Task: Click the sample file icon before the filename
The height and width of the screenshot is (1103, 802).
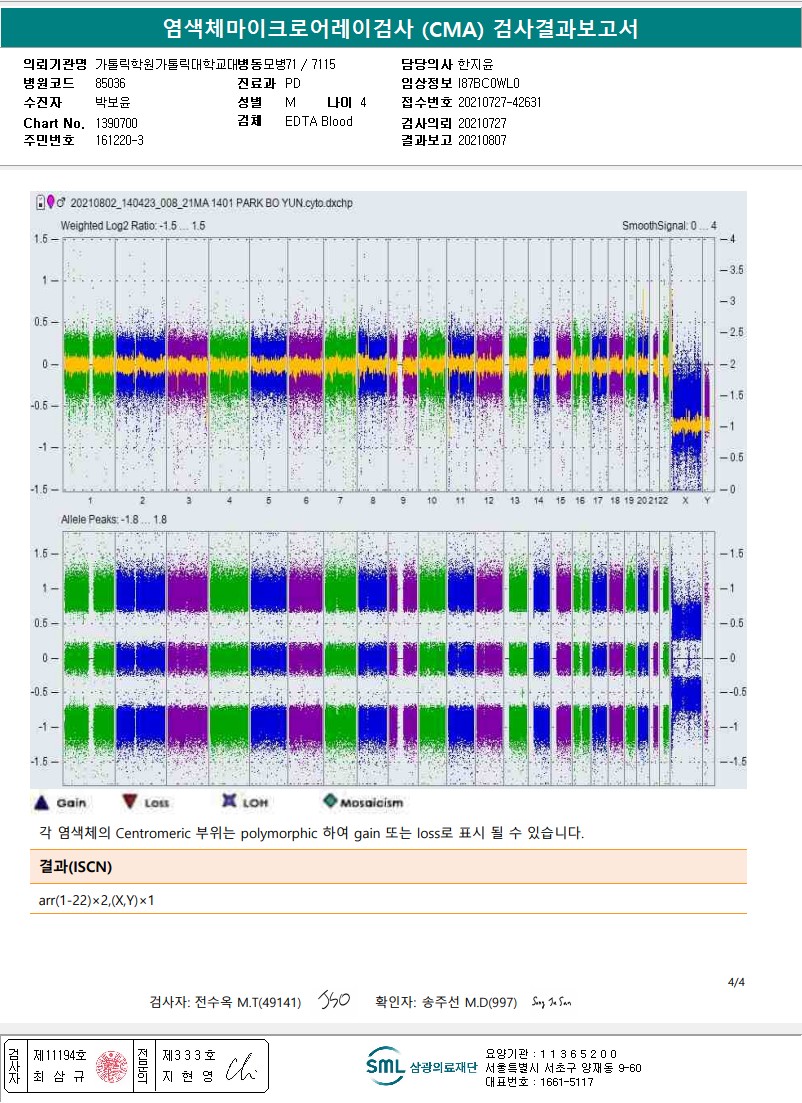Action: [x=40, y=203]
